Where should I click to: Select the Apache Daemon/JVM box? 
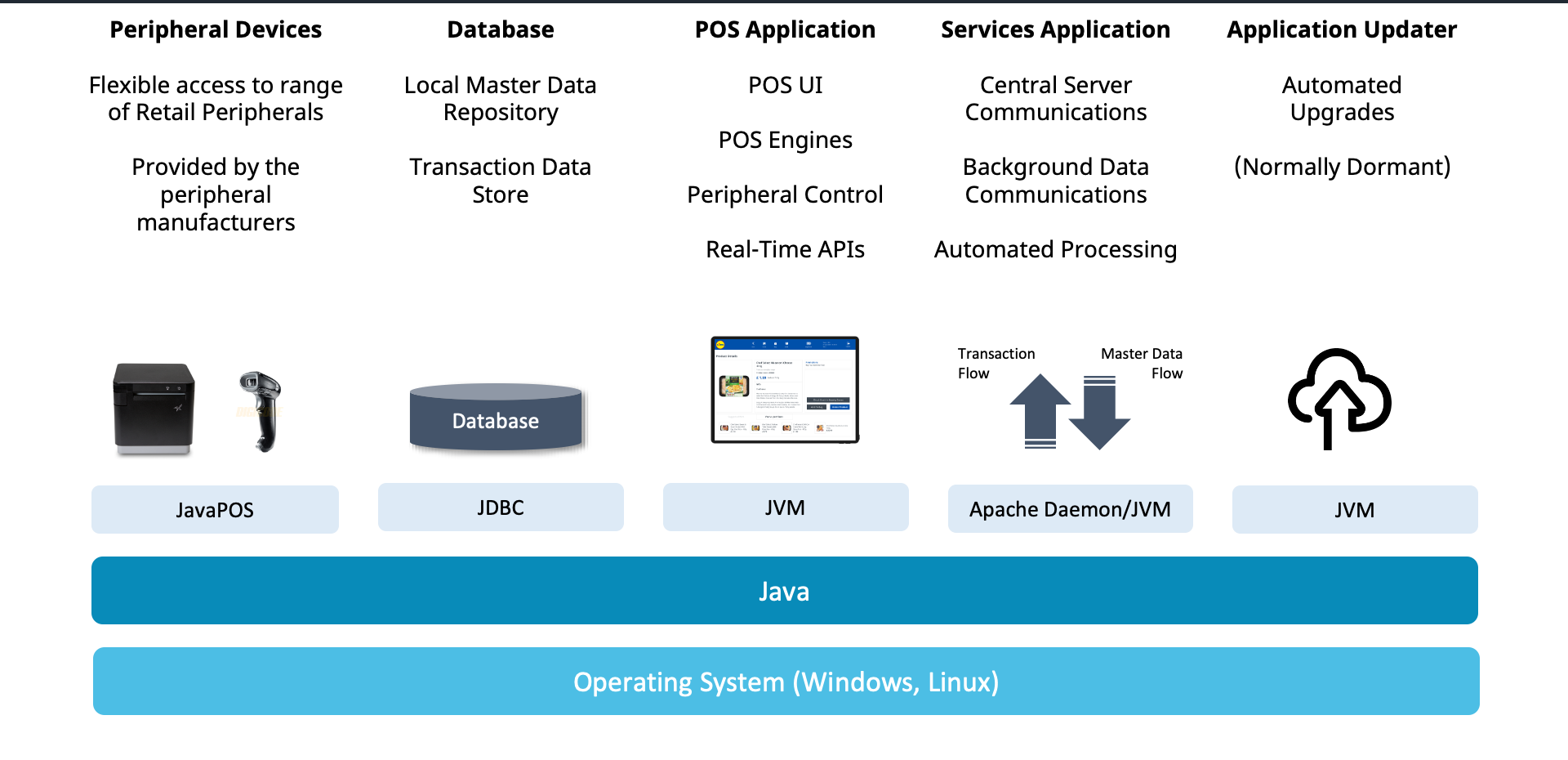(1071, 508)
